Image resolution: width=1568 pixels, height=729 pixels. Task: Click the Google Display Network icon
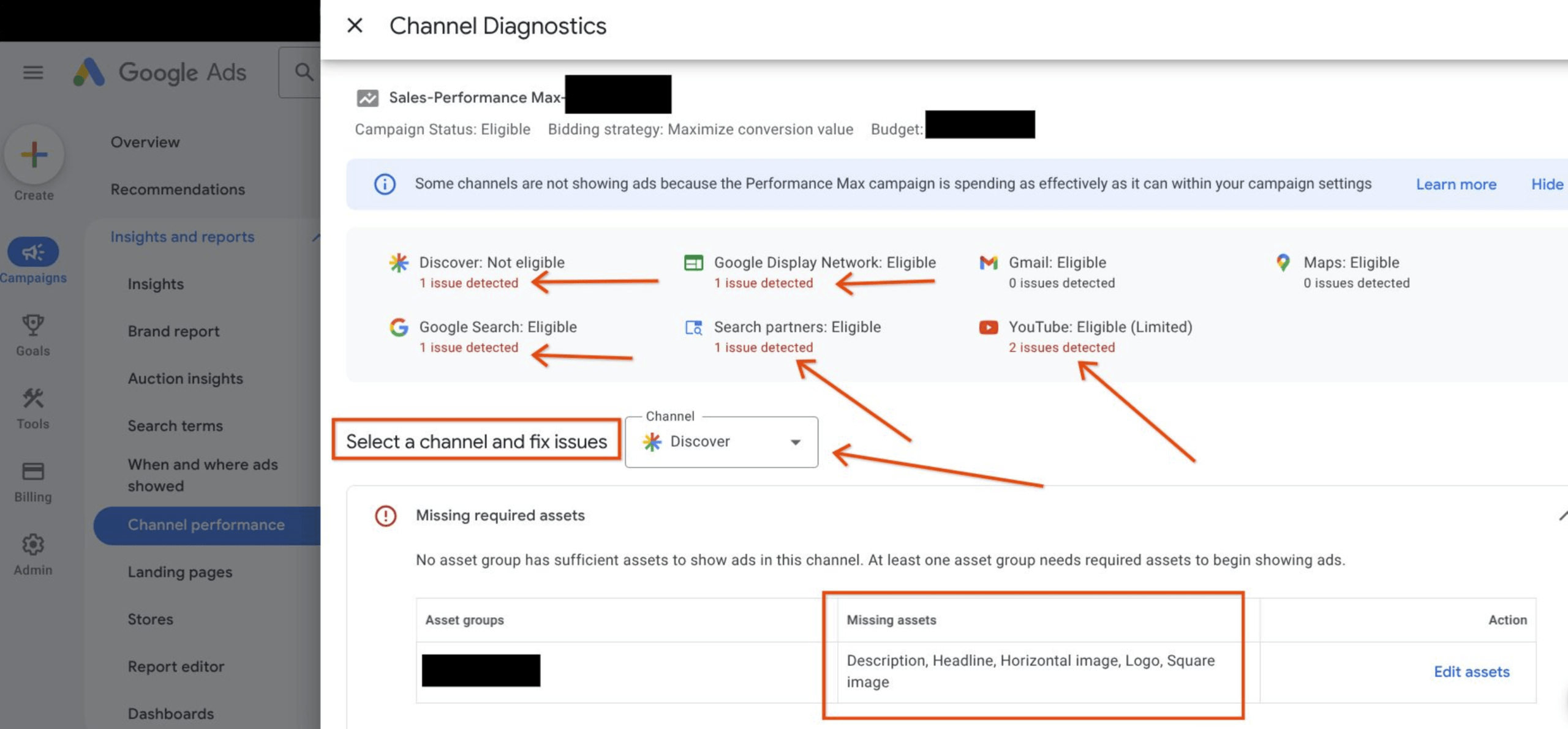pyautogui.click(x=693, y=263)
